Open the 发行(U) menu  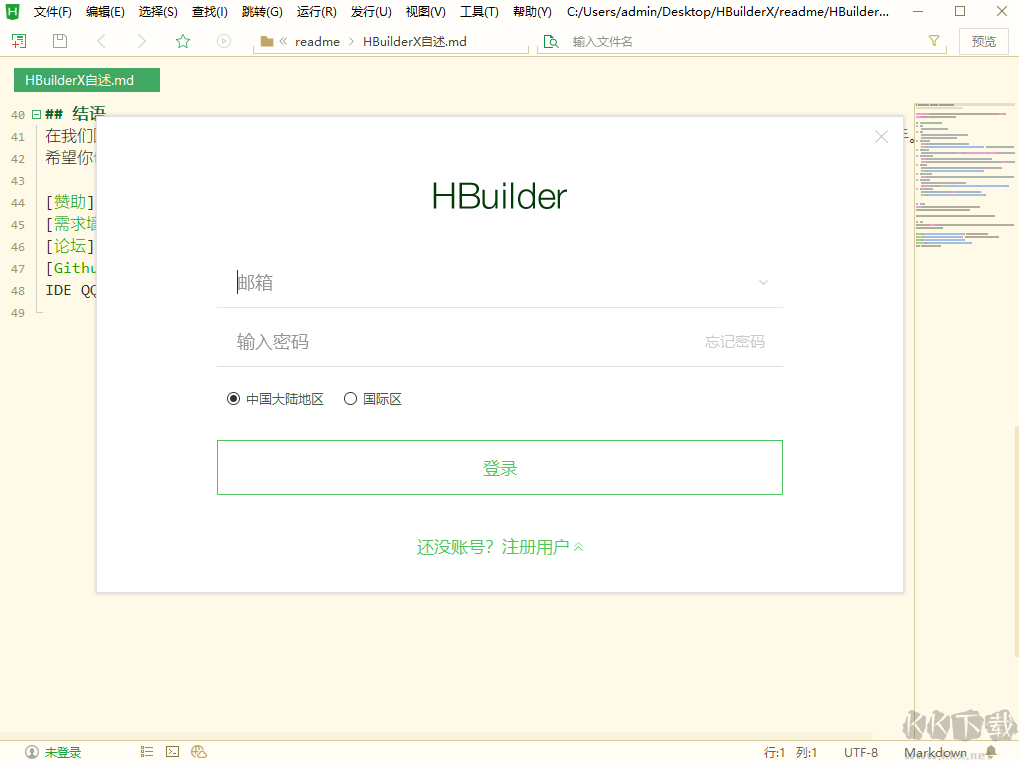(x=371, y=12)
